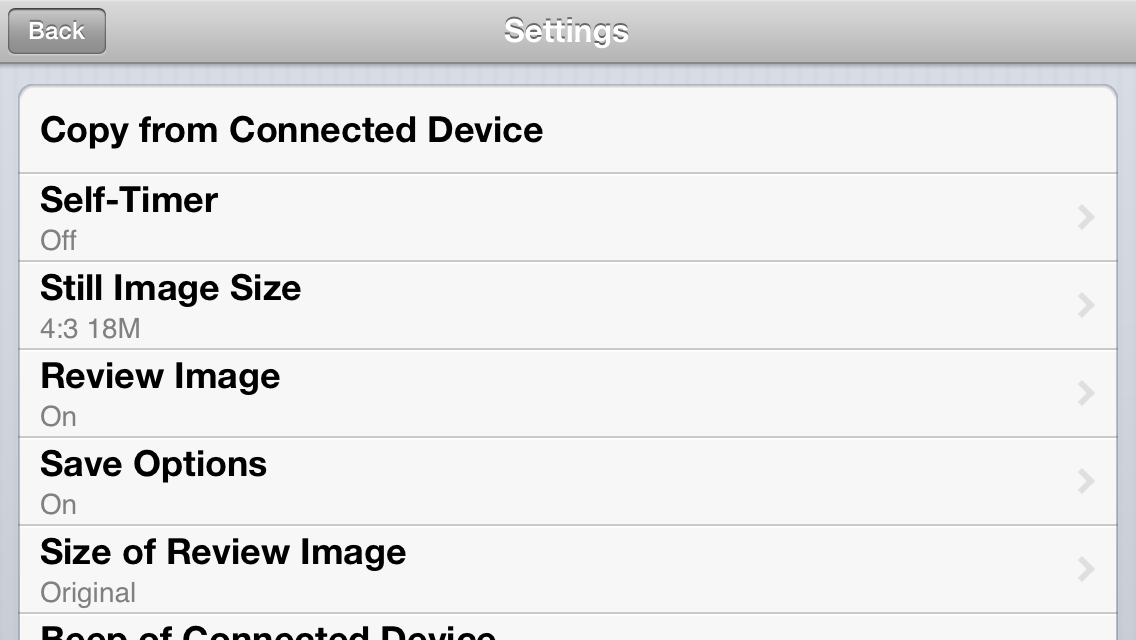Screen dimensions: 1136x640
Task: Click the Review Image row chevron
Action: (x=1086, y=393)
